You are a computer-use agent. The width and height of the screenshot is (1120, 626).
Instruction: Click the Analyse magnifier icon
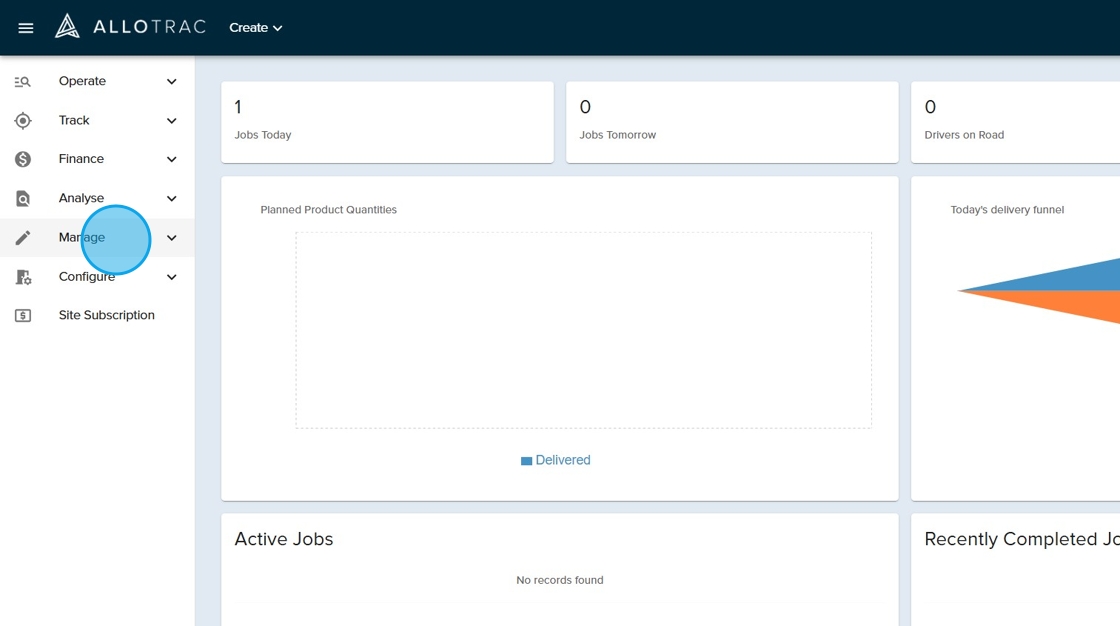pos(23,199)
